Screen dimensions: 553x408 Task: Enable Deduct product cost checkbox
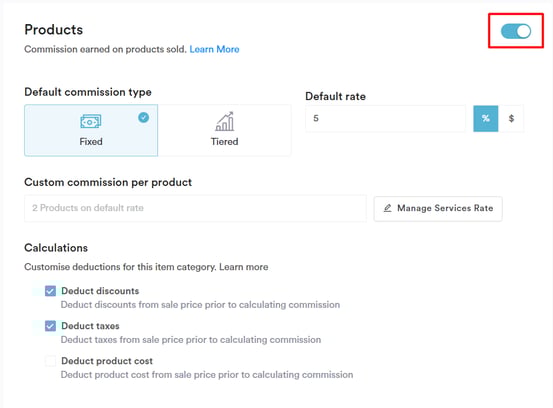(x=50, y=361)
